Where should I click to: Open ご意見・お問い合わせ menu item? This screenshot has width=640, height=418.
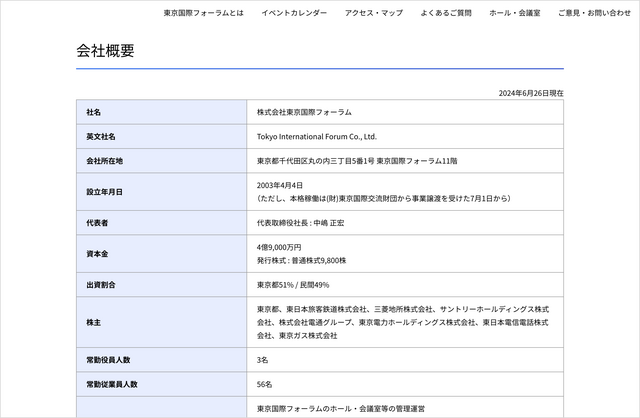594,13
